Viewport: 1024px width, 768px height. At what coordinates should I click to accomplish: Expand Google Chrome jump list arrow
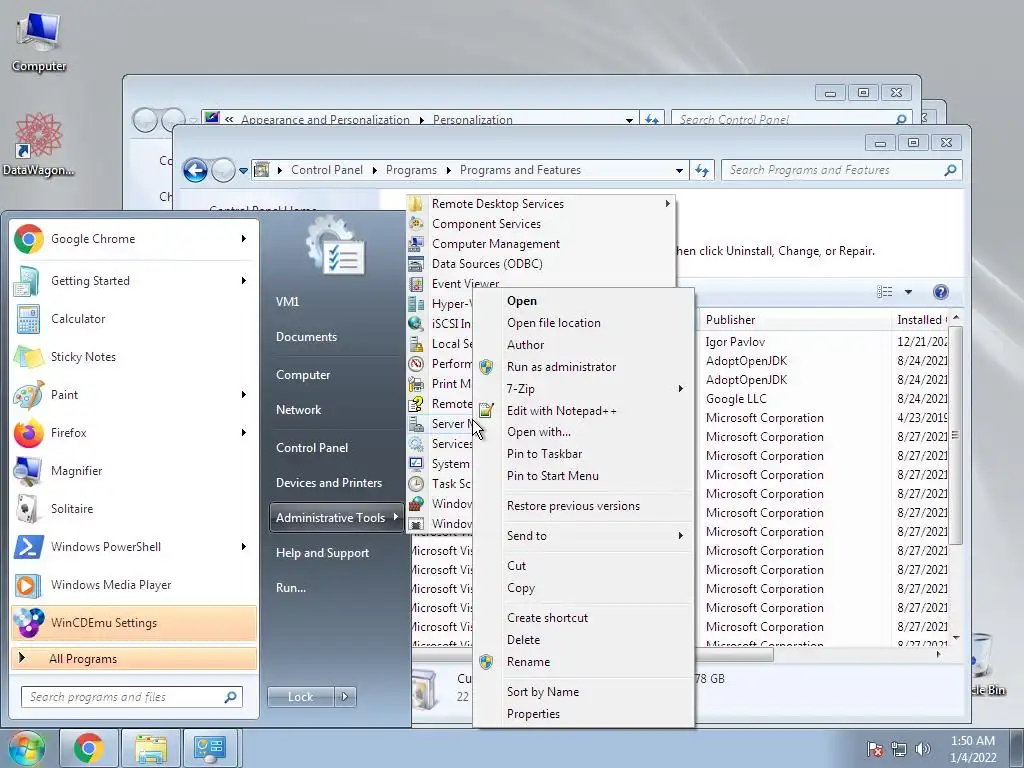coord(244,239)
